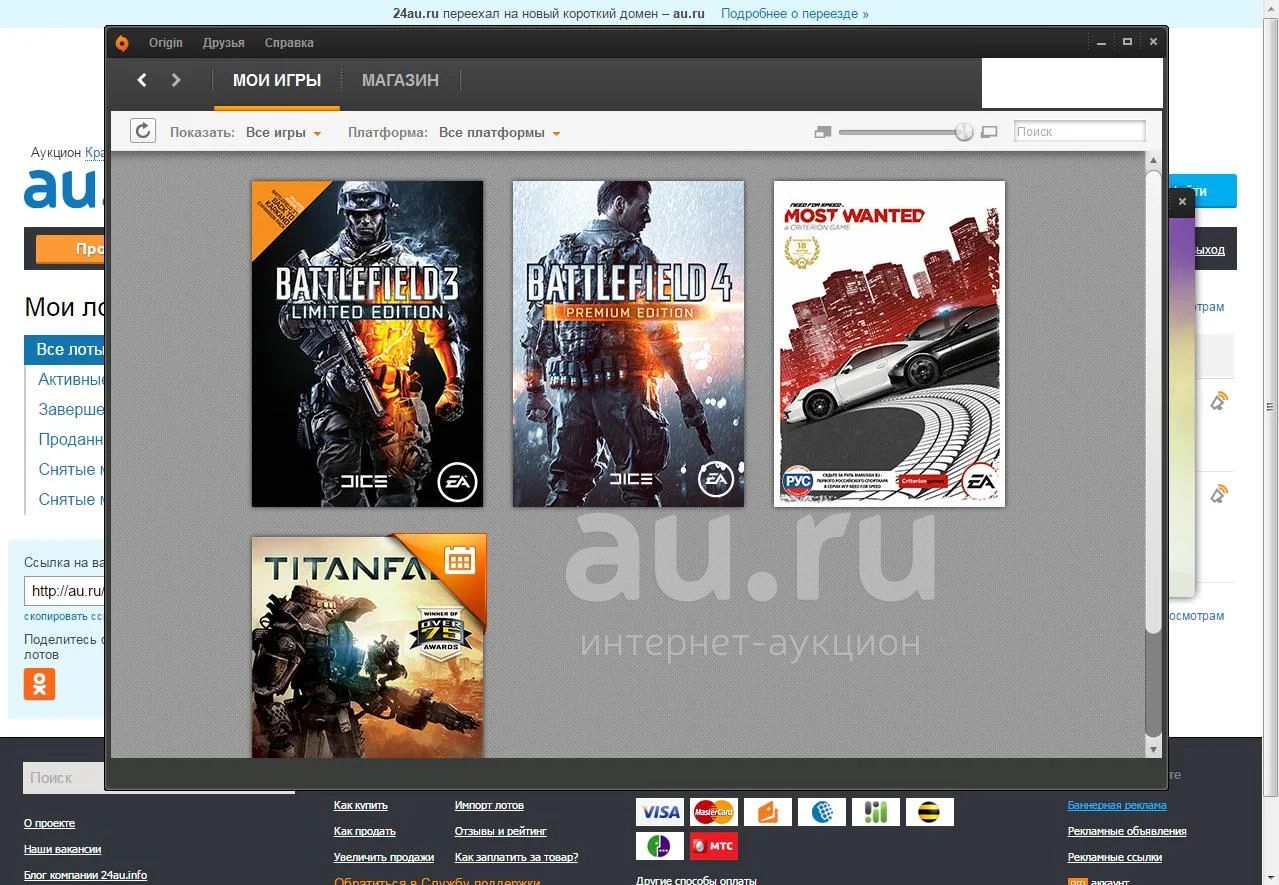Select the Battlefield 4 Premium Edition cover

coord(628,344)
